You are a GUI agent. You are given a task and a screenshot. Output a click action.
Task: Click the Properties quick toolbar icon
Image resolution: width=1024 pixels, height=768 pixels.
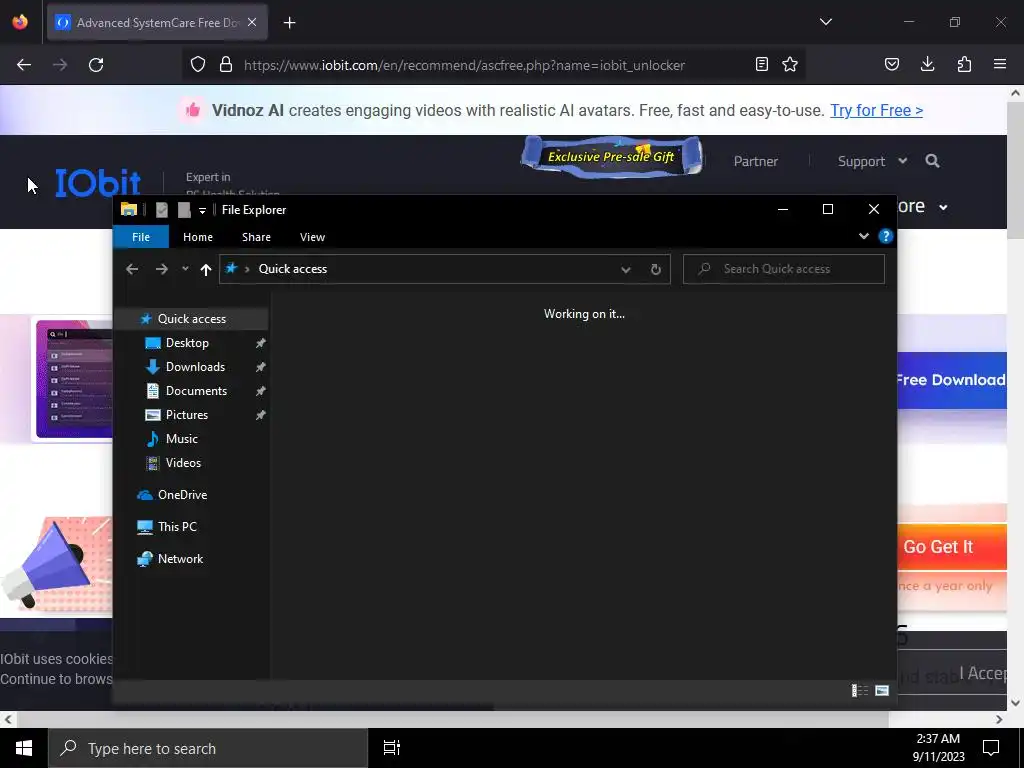[162, 210]
